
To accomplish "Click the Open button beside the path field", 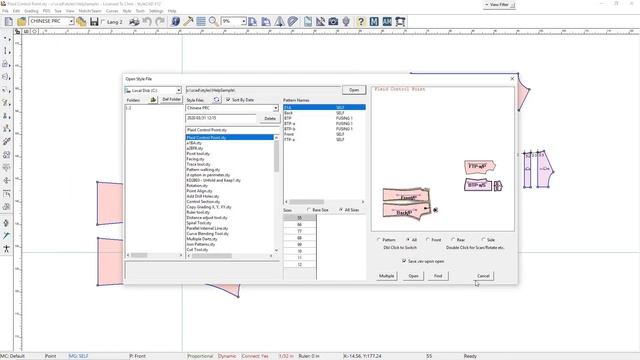I will tap(354, 90).
